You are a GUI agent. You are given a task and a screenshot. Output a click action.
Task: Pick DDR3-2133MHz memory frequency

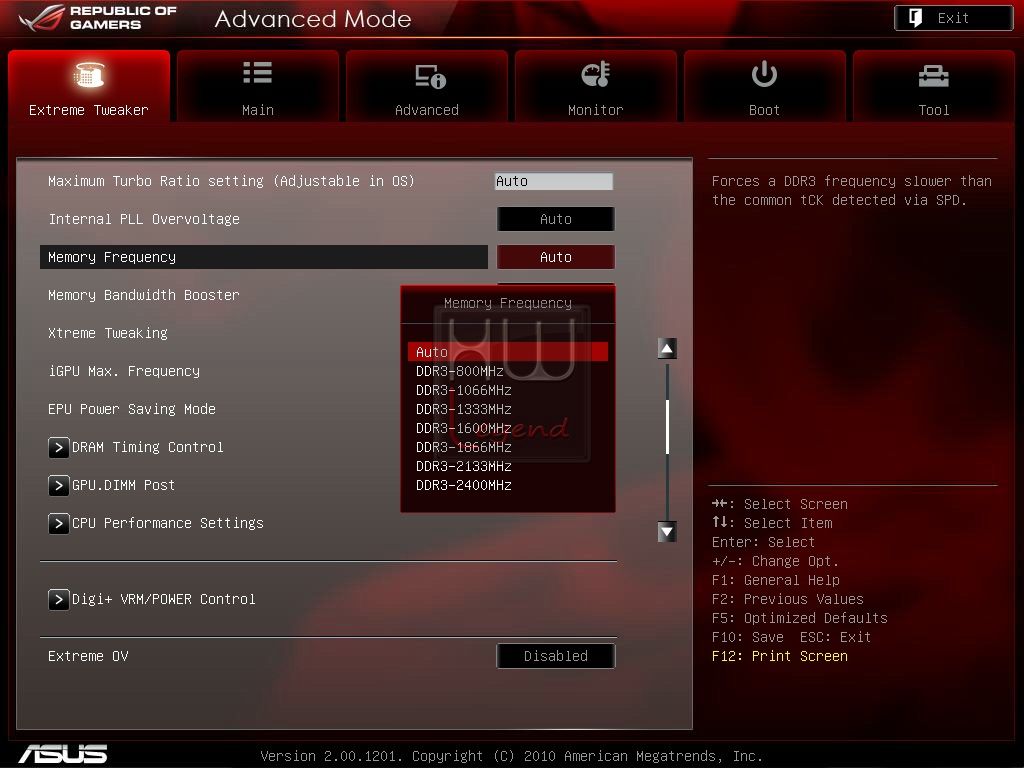(464, 466)
